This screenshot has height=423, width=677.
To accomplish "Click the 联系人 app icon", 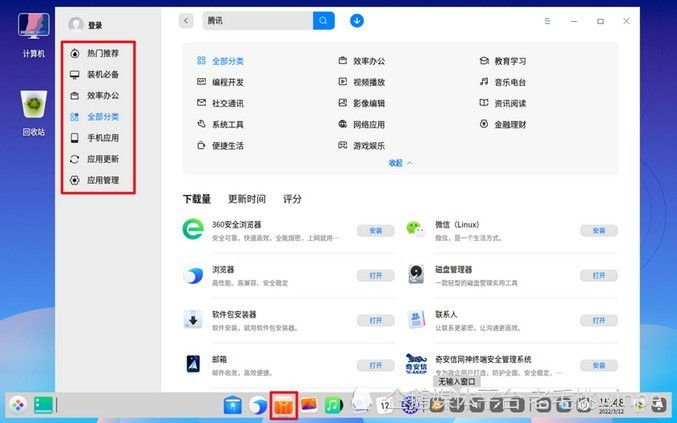I will 416,320.
